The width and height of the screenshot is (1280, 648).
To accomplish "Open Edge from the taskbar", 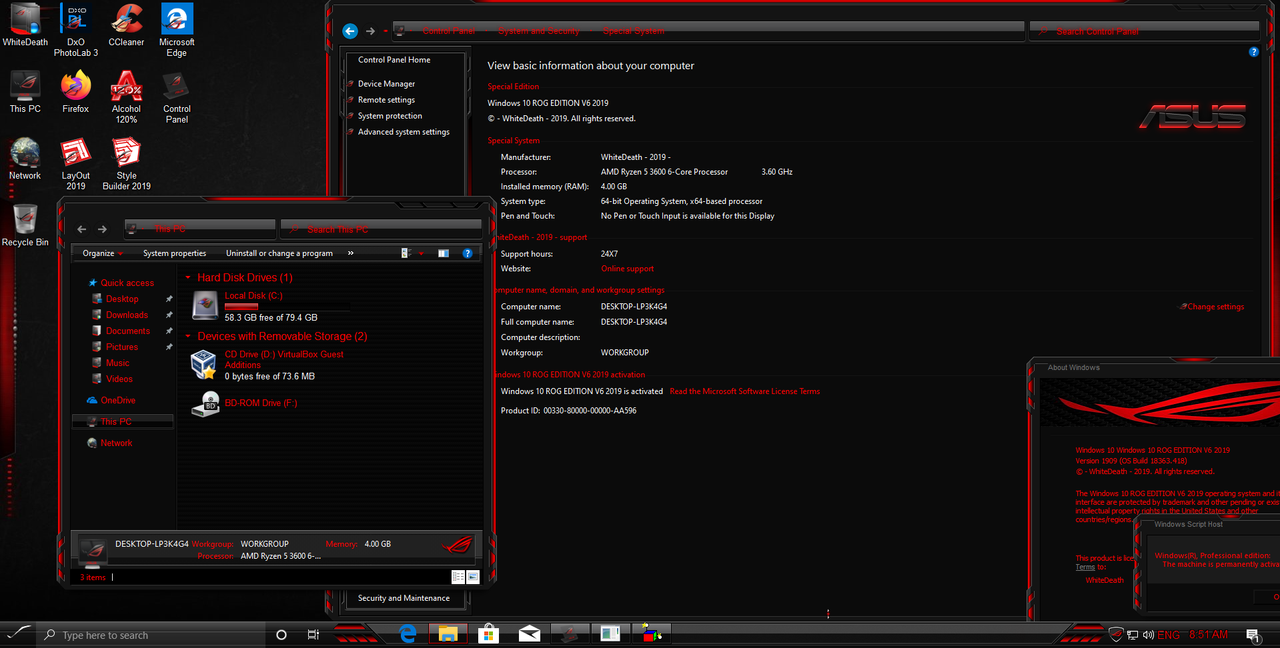I will tap(408, 634).
